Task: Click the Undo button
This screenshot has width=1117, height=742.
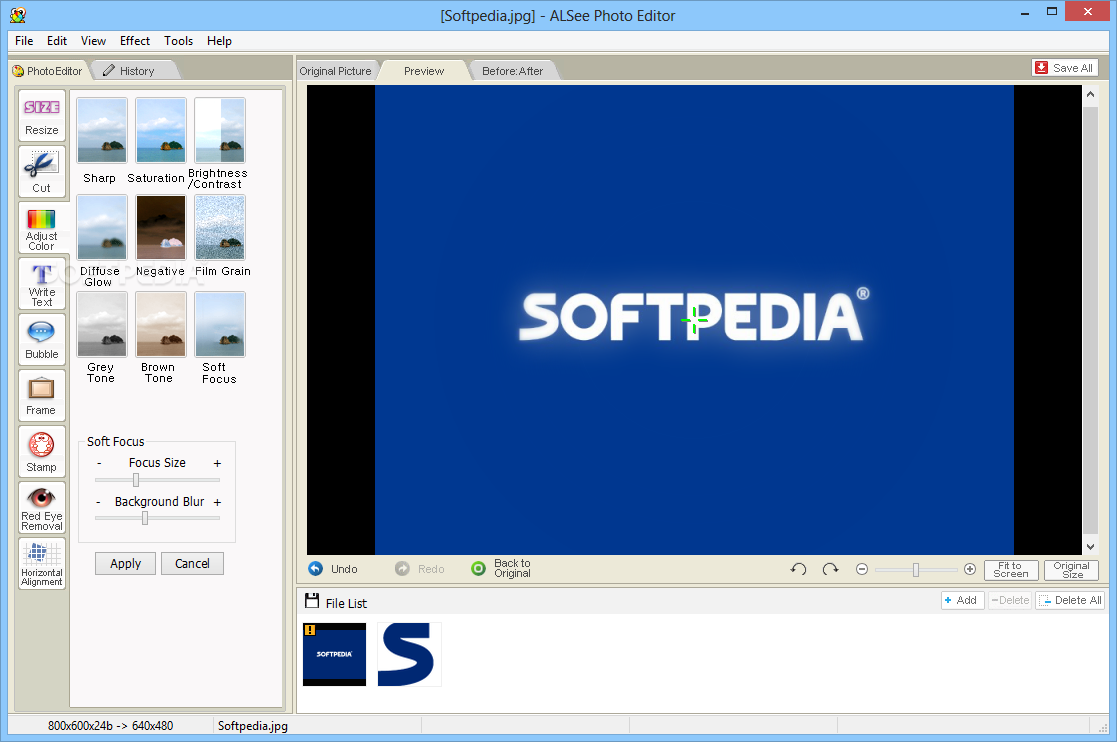Action: (x=333, y=569)
